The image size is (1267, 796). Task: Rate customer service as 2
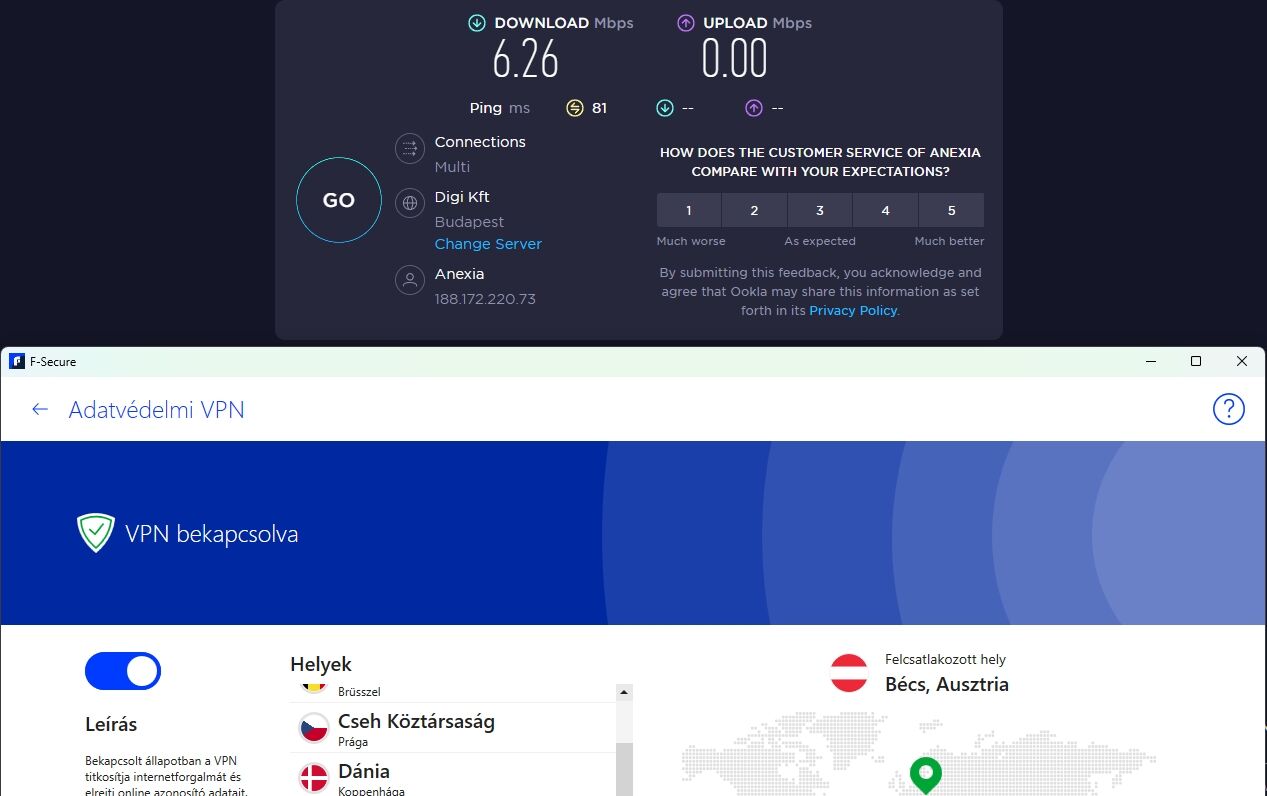click(754, 211)
